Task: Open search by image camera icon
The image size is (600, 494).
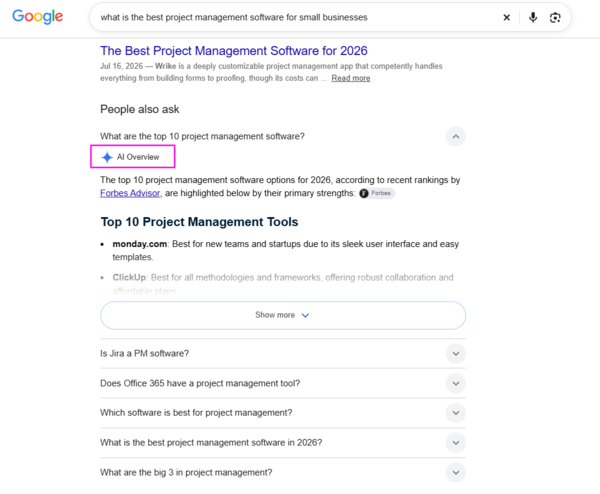Action: click(555, 18)
